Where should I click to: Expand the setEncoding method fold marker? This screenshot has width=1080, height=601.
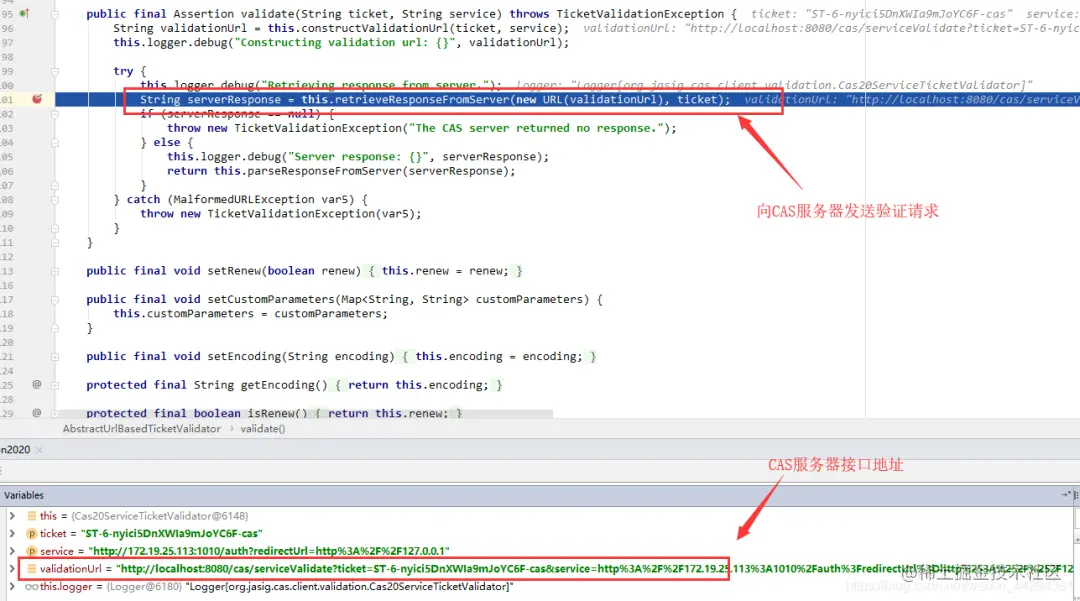(x=55, y=357)
